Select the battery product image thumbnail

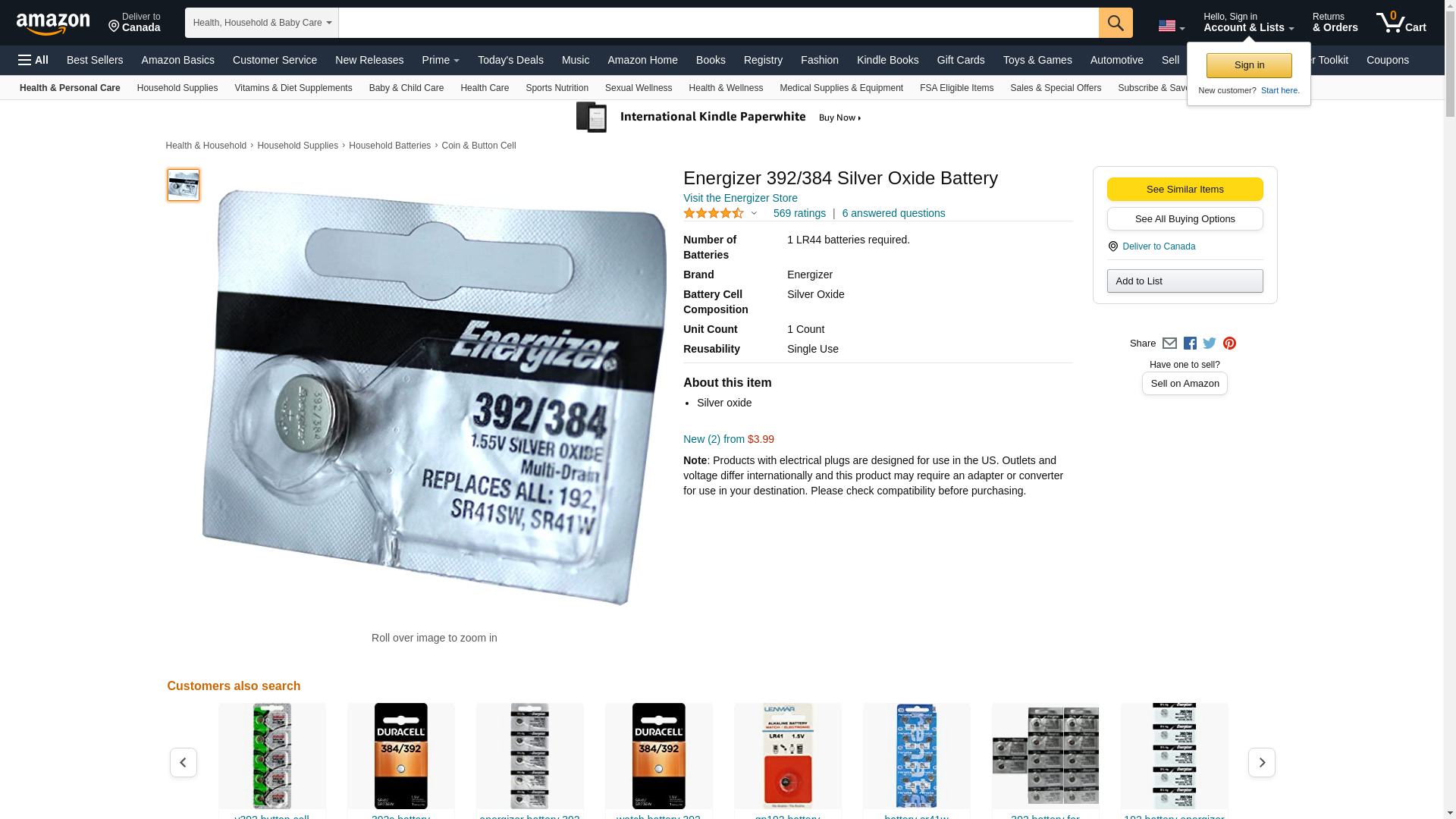point(184,185)
